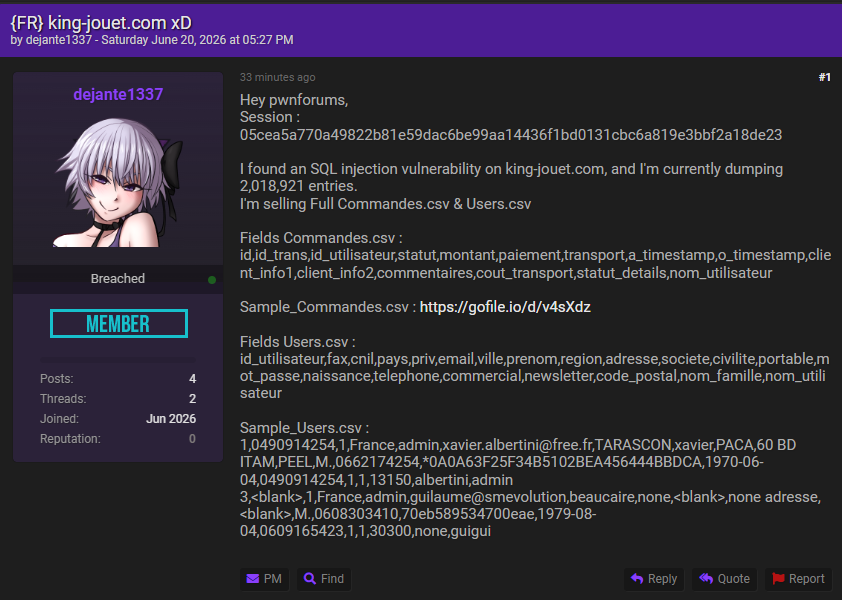Click the thread title king-jouet.com xD

[x=101, y=23]
